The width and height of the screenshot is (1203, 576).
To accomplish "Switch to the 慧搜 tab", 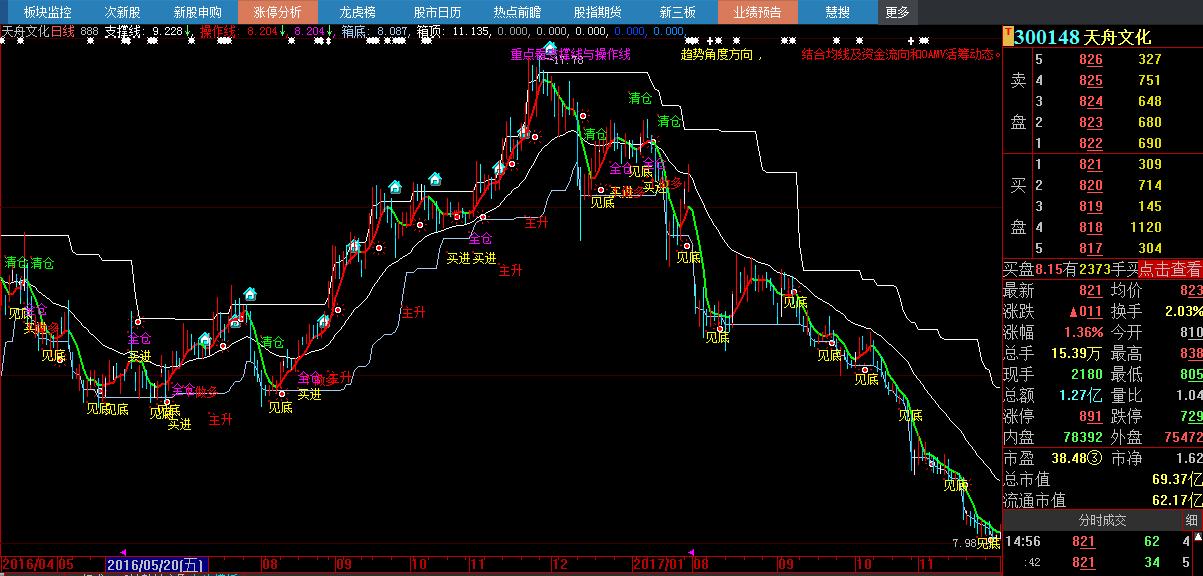I will 838,12.
